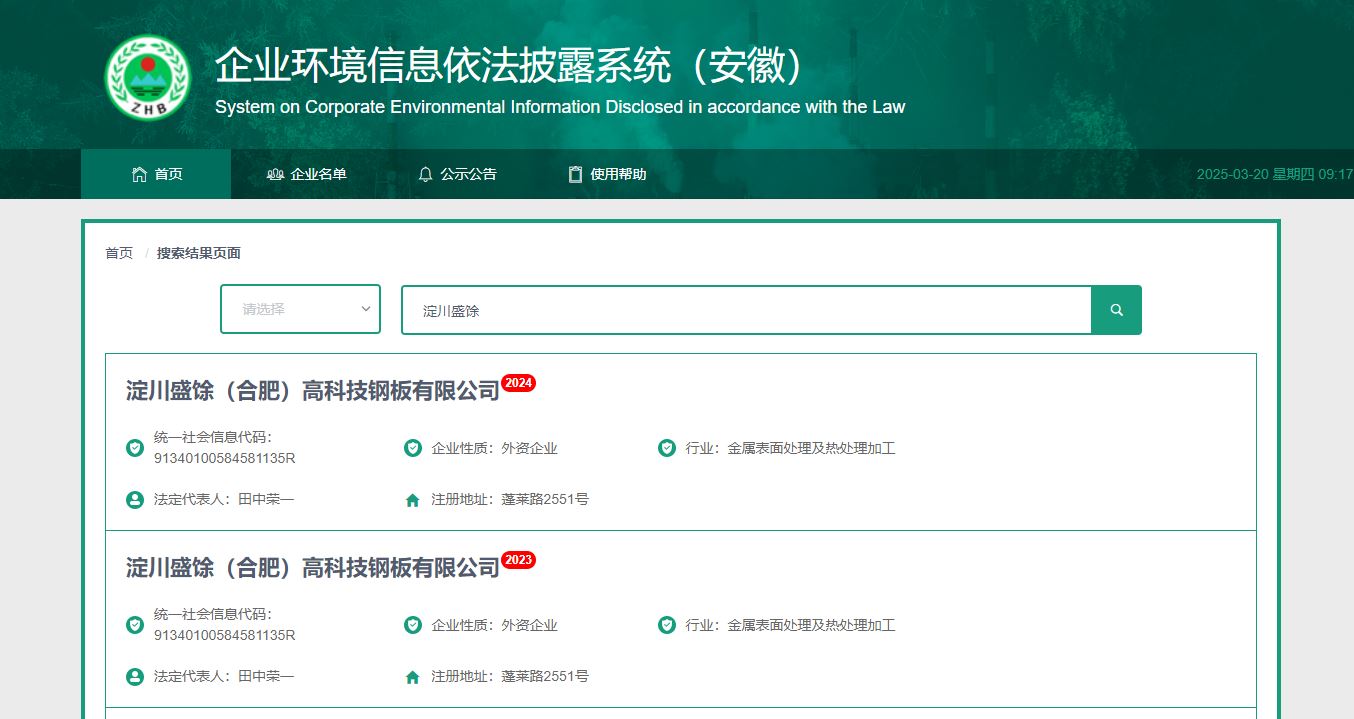
Task: Select the 企业名单 navigation tab
Action: pyautogui.click(x=305, y=173)
